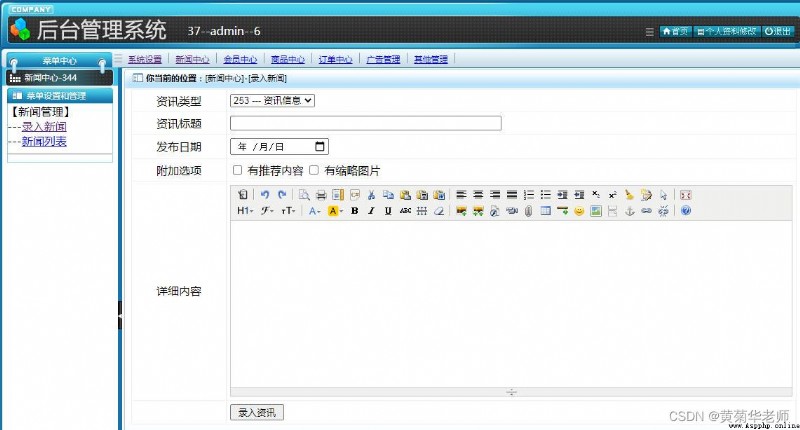Click the insert hyperlink chain icon
The height and width of the screenshot is (430, 800).
[646, 211]
